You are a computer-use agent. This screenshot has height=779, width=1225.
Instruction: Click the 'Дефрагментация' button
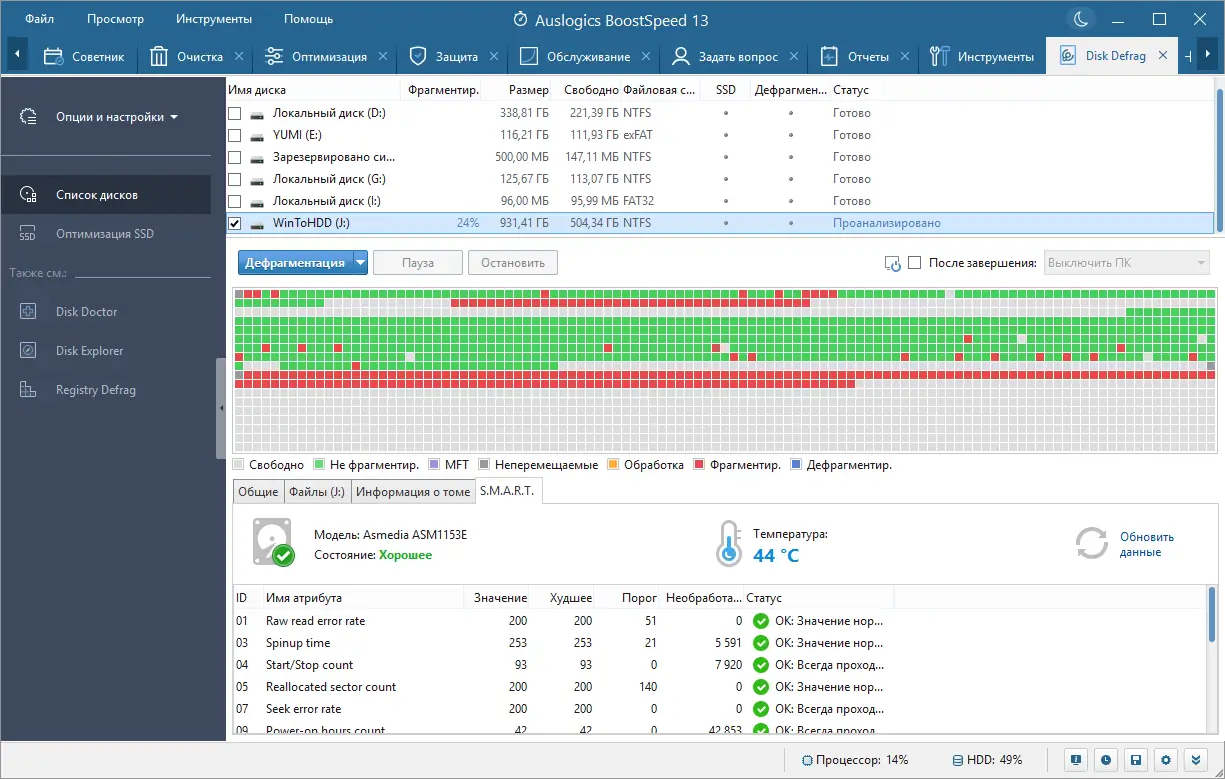click(295, 263)
